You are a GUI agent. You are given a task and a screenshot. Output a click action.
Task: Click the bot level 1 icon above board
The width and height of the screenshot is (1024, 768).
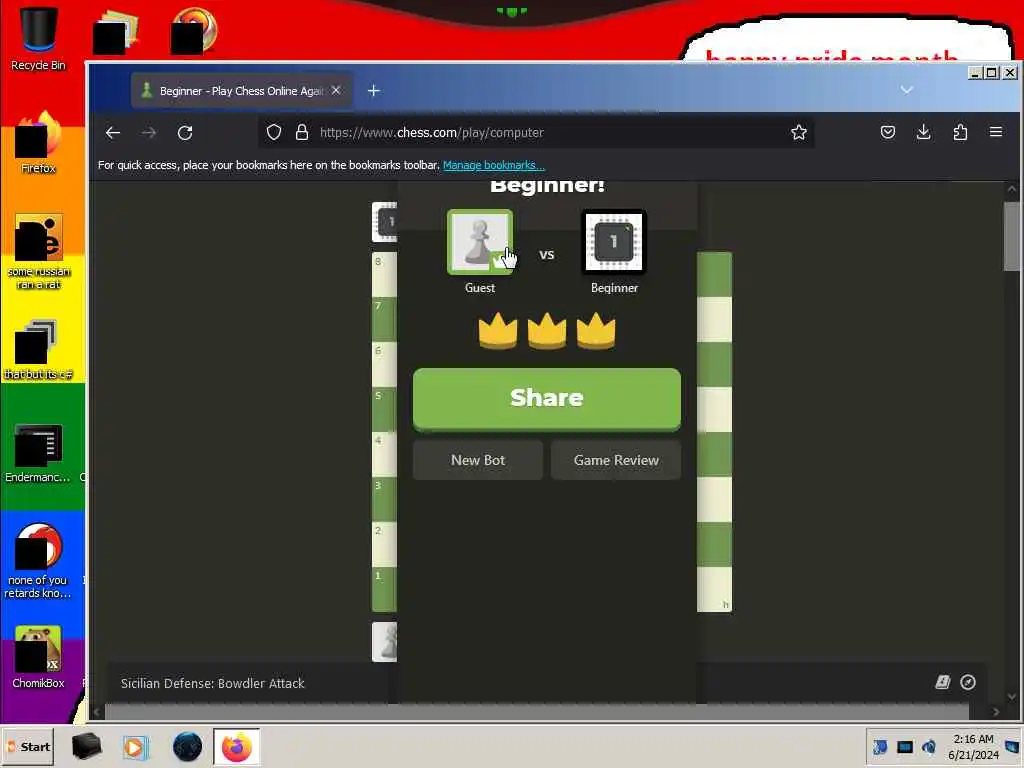click(385, 222)
